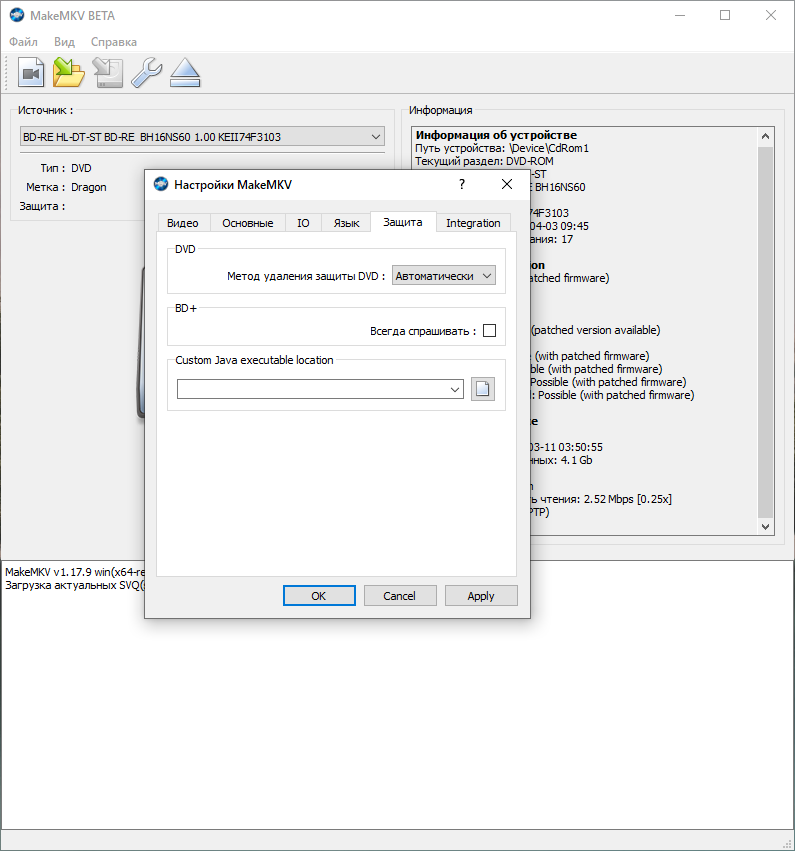
Task: Click the 2.52 Mbps [0.25x] read speed line
Action: (x=601, y=499)
